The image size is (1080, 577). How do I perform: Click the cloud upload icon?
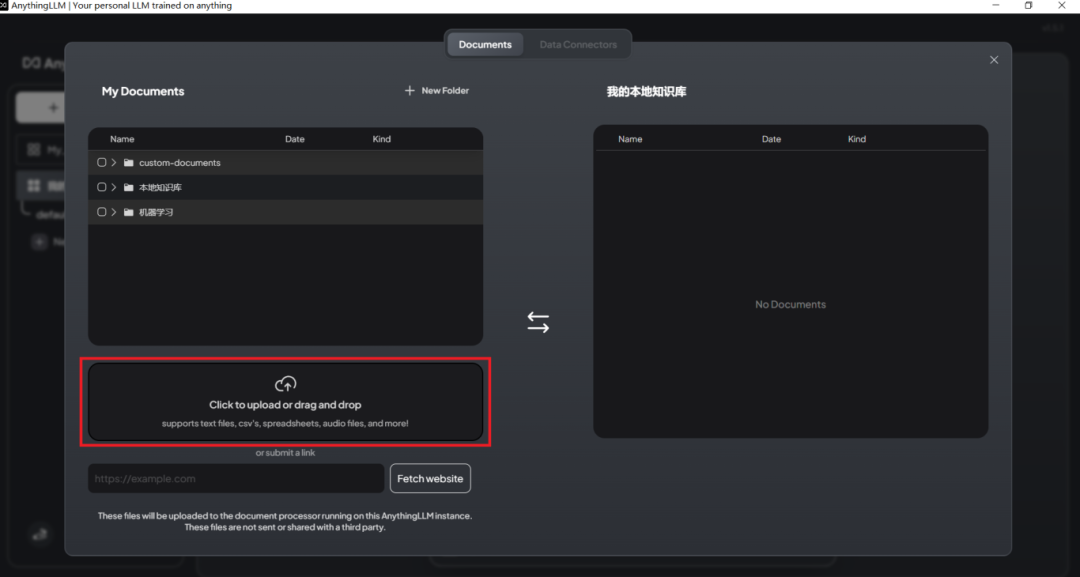[285, 384]
